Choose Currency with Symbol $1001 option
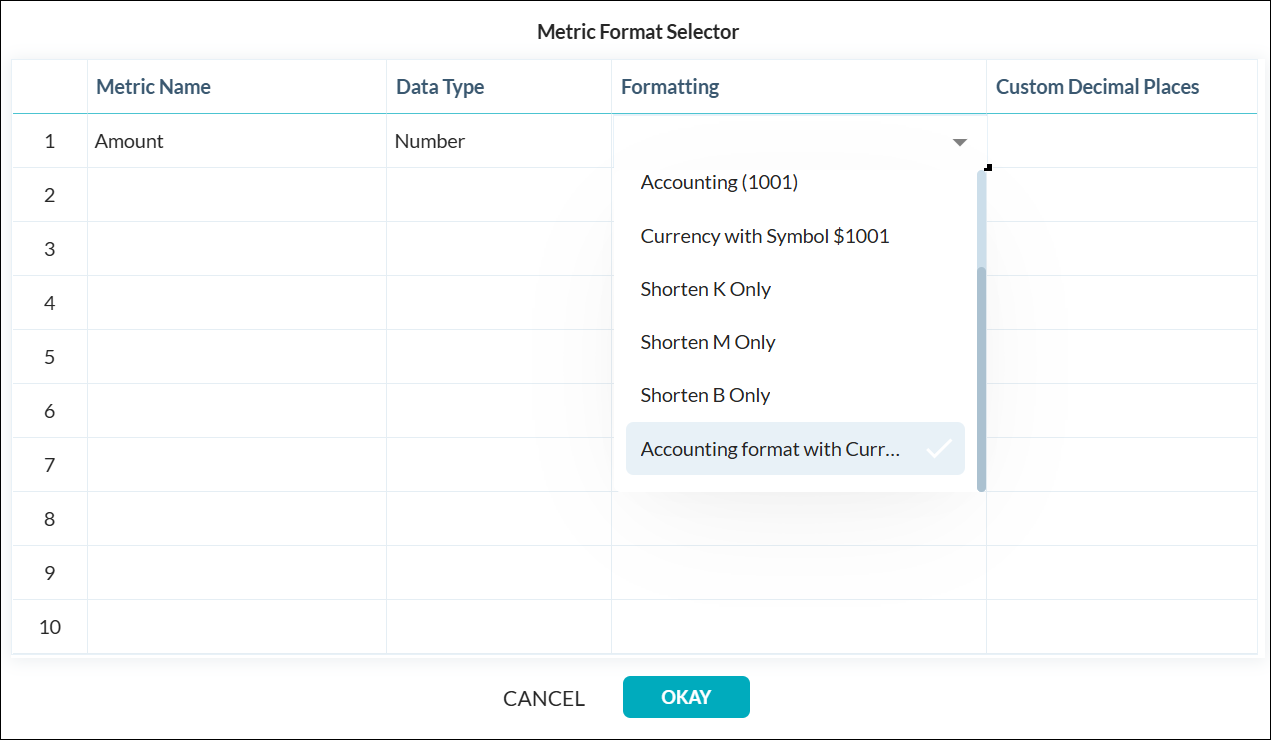 point(765,236)
